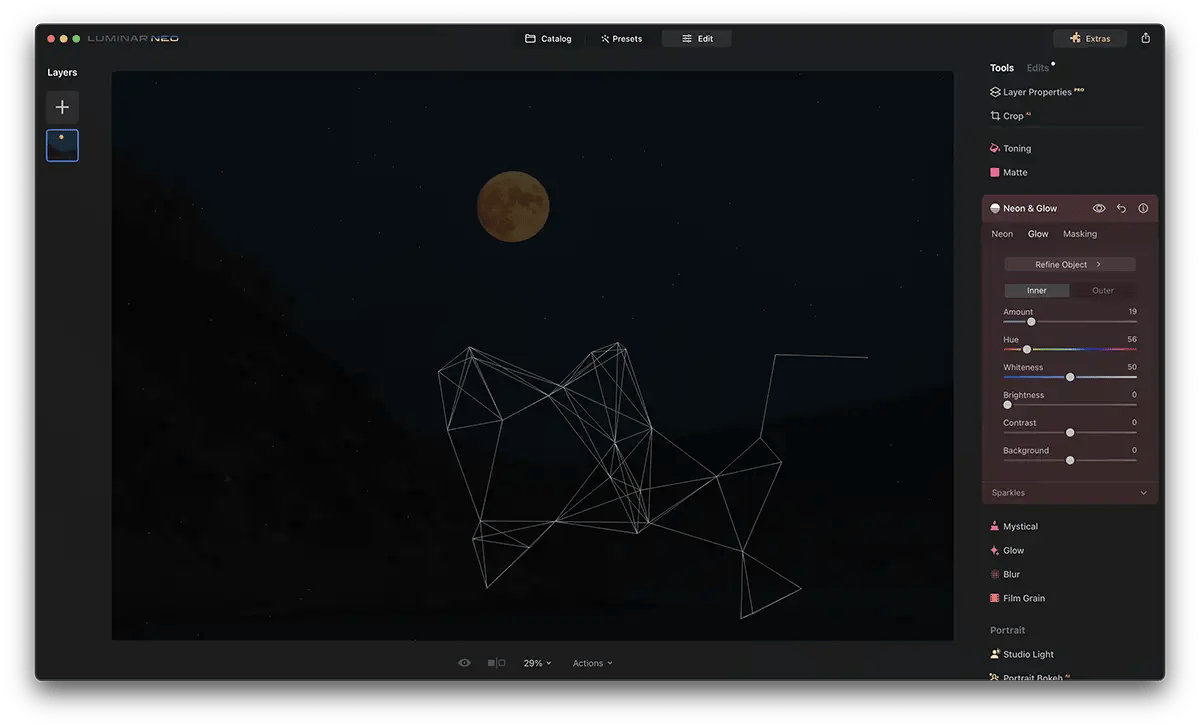The height and width of the screenshot is (727, 1200).
Task: Open the 29% zoom dropdown
Action: [538, 663]
